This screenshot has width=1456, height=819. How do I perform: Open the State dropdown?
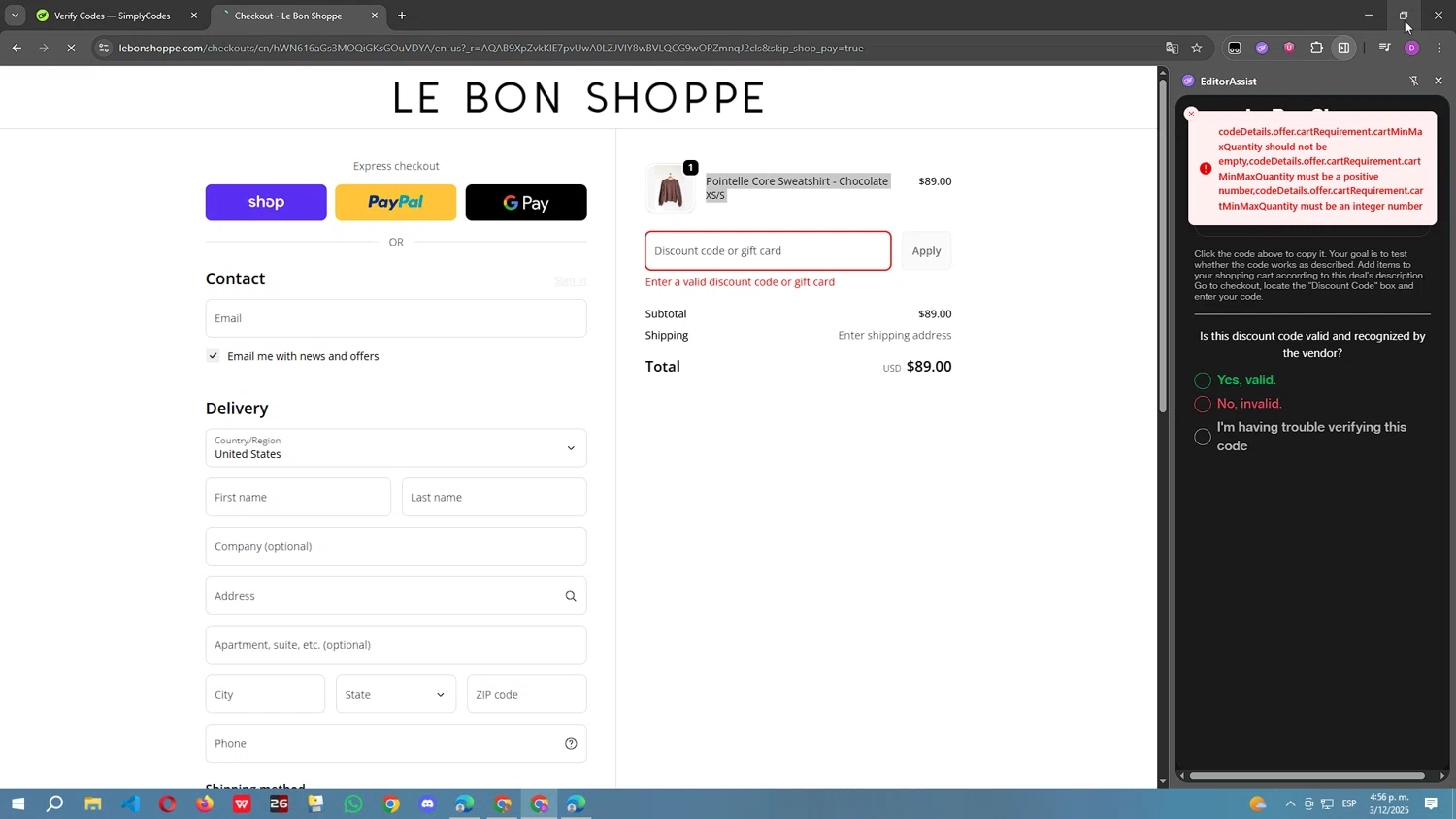point(396,694)
